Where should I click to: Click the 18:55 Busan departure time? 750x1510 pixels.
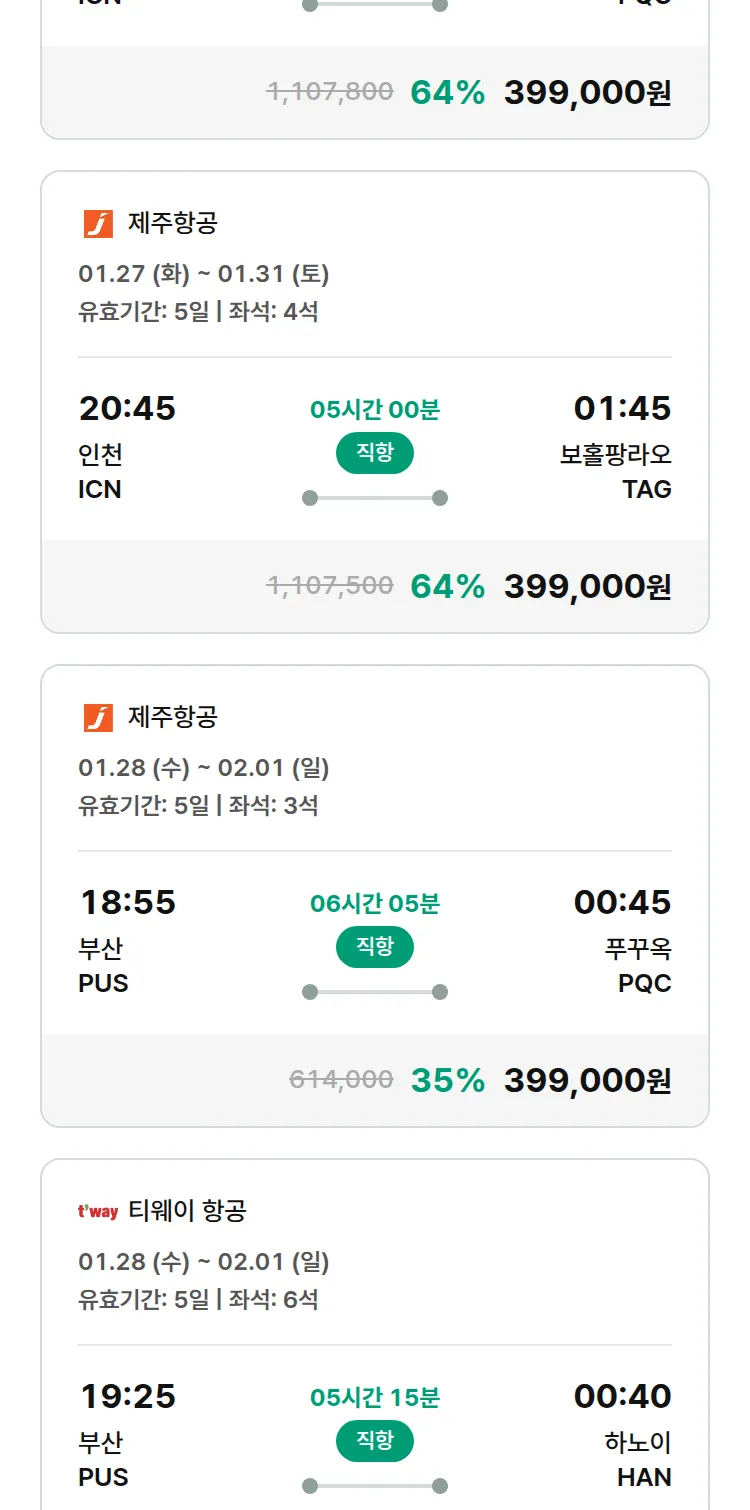pos(127,902)
